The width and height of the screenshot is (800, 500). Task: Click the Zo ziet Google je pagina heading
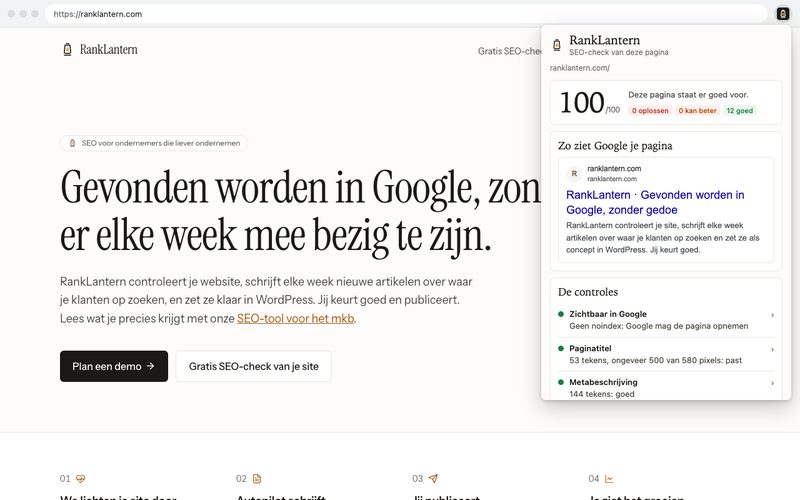[615, 146]
